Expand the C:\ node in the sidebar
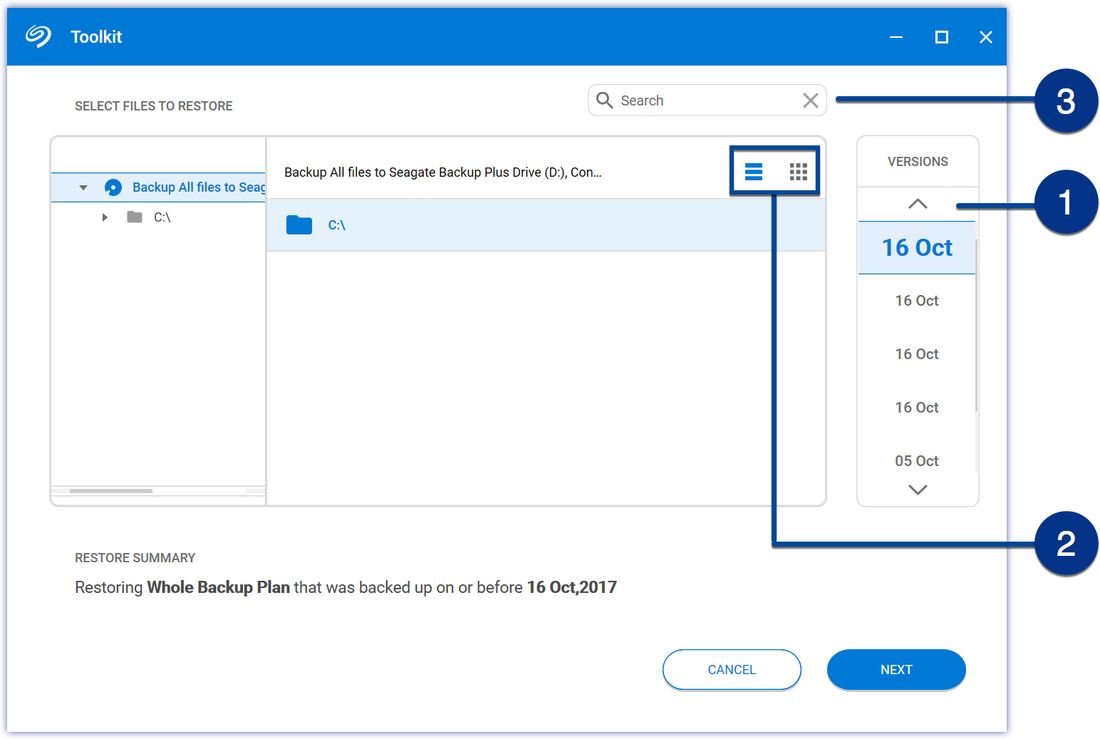 pyautogui.click(x=105, y=217)
